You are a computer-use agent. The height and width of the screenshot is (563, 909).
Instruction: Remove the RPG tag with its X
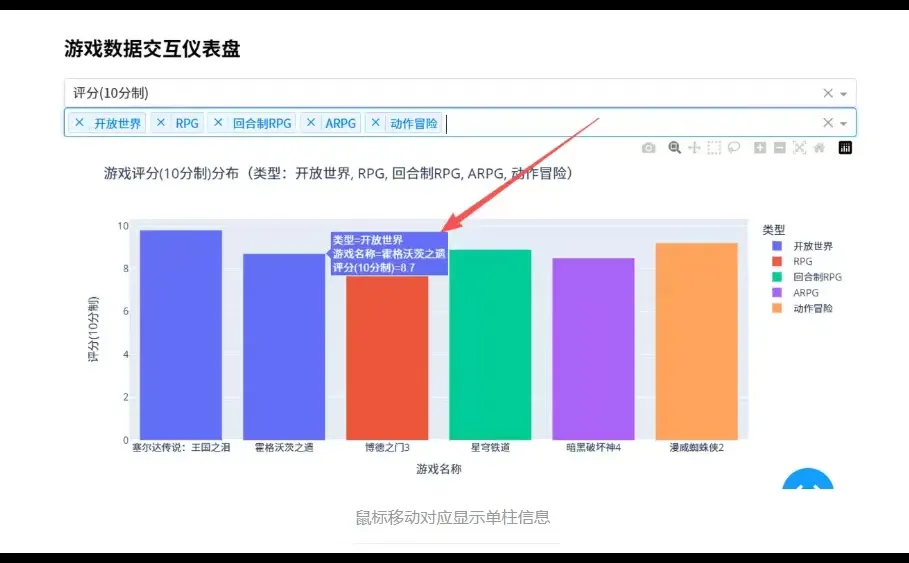click(161, 123)
